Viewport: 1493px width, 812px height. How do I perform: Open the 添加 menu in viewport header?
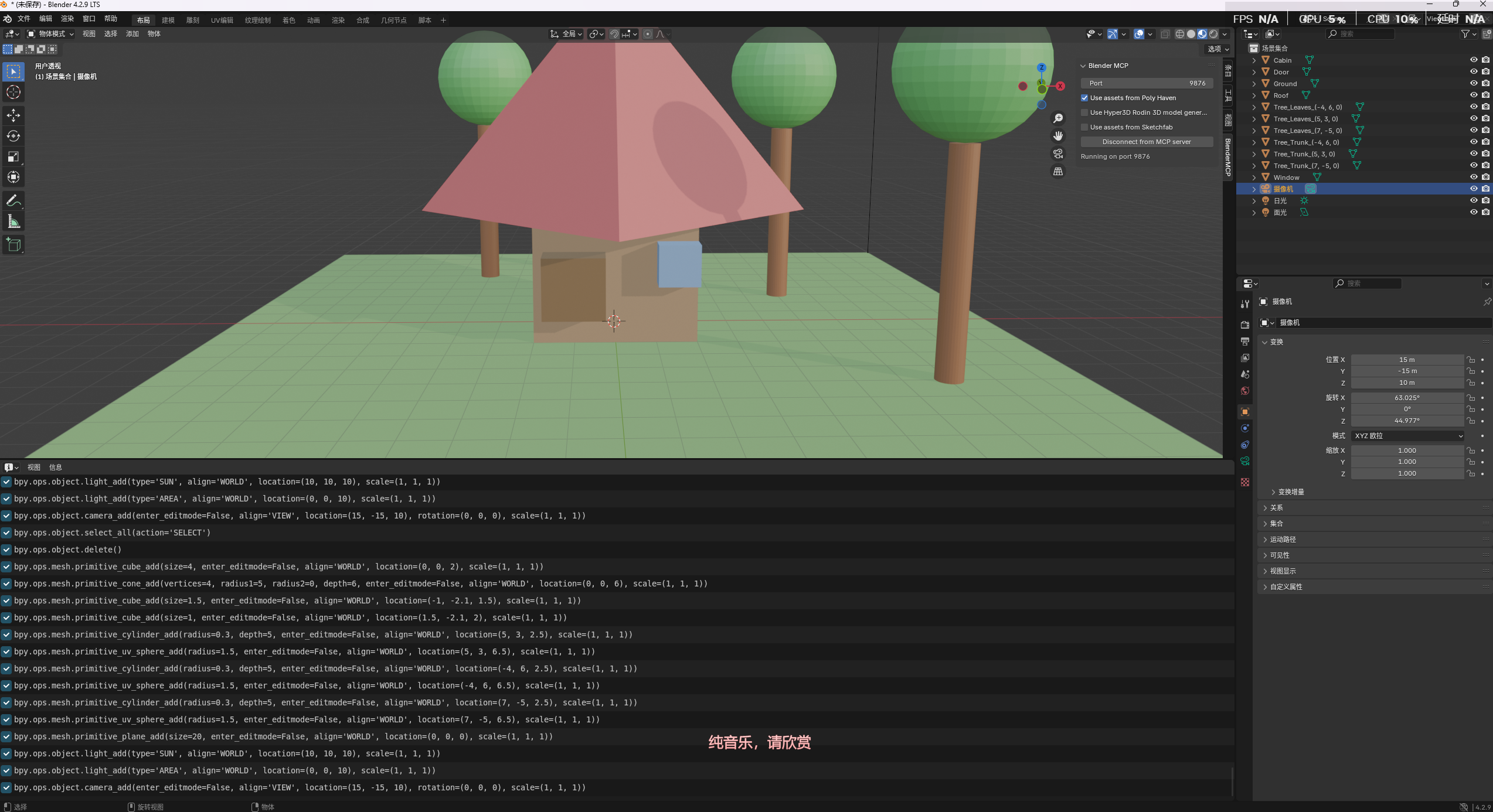(132, 34)
